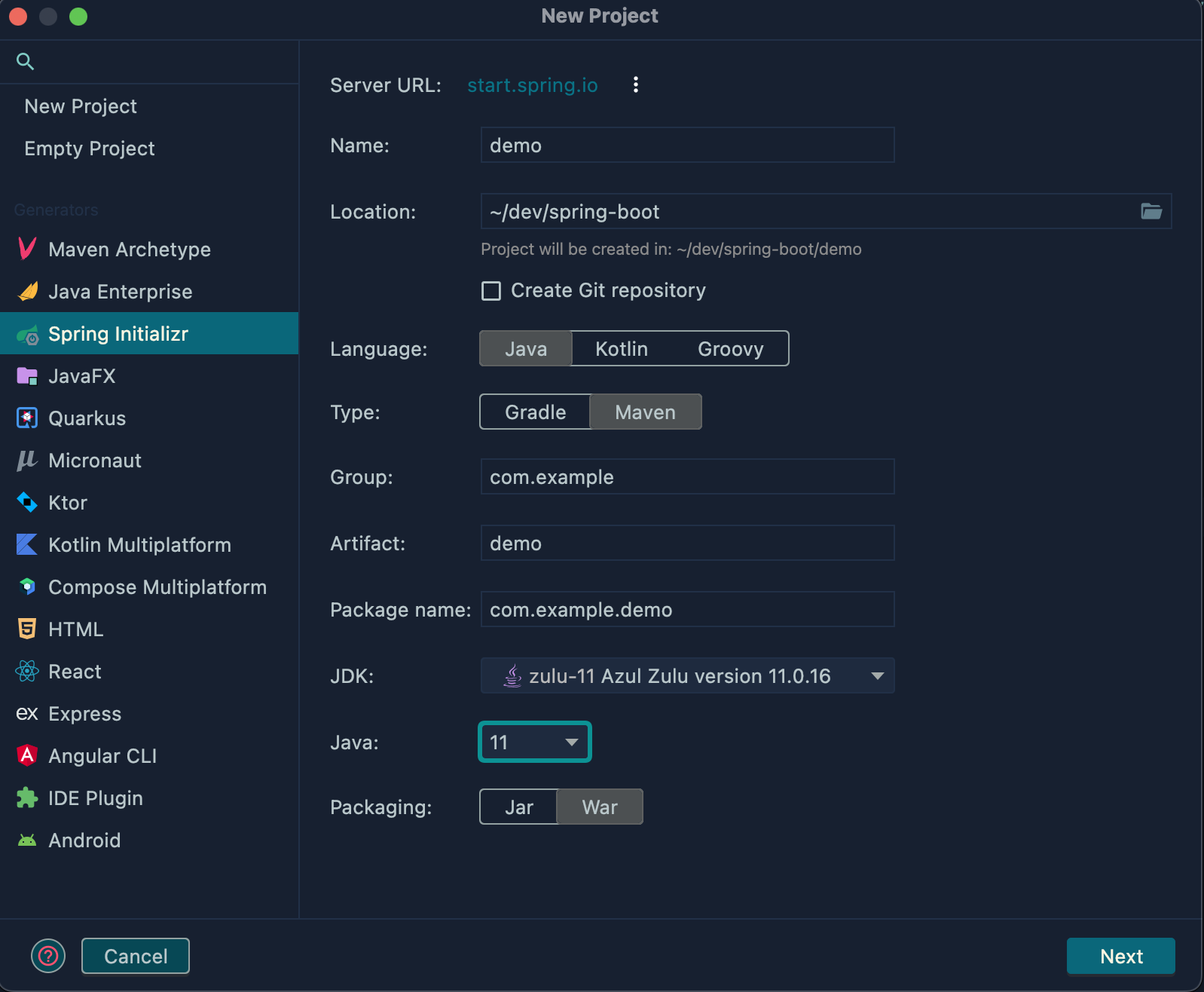
Task: Open server URL options three-dot menu
Action: [x=636, y=84]
